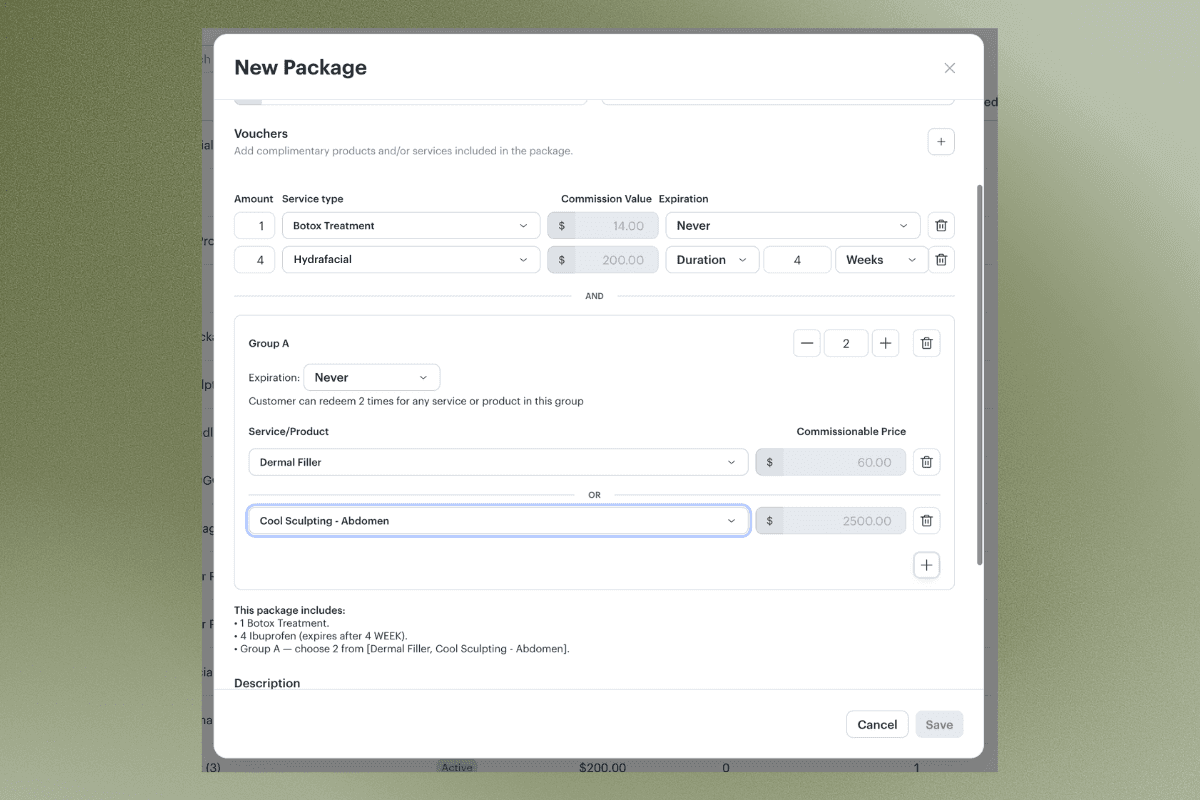
Task: Click the dialog vertical scrollbar
Action: 979,375
